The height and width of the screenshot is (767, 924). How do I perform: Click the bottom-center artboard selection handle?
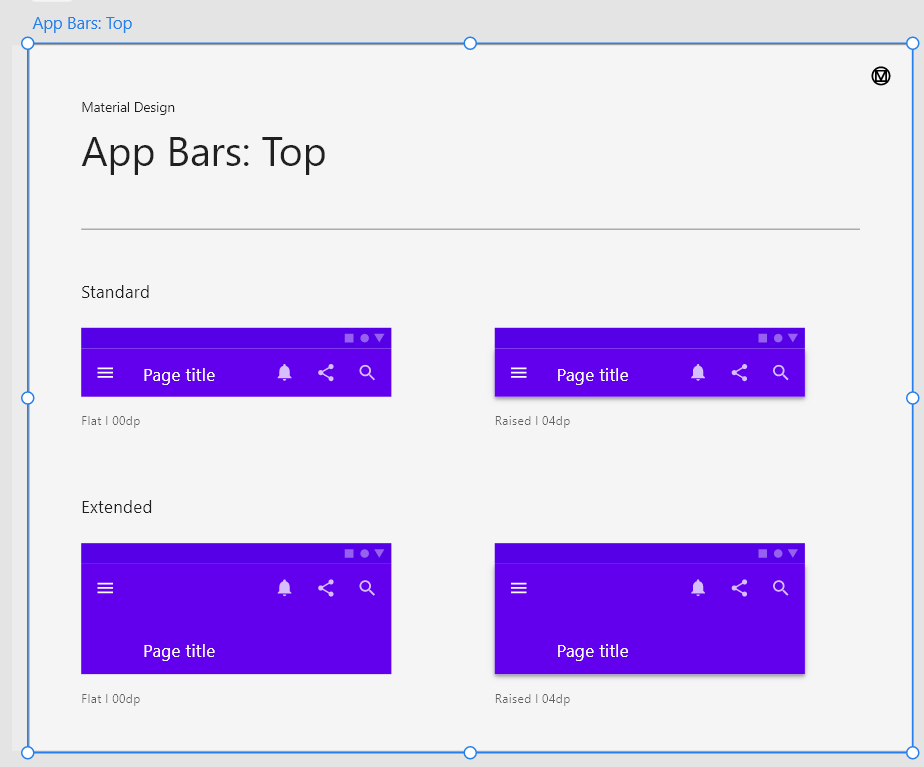pyautogui.click(x=470, y=752)
